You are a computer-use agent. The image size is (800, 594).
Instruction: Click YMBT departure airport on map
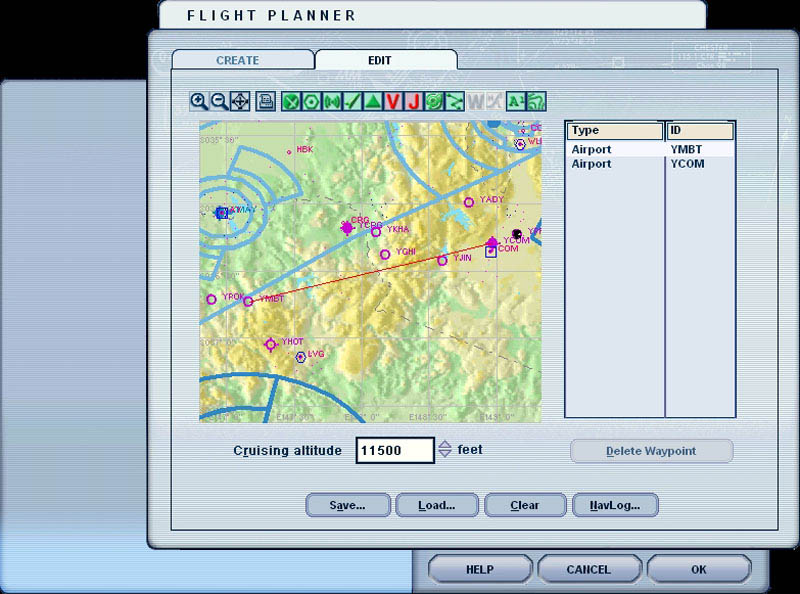(248, 302)
